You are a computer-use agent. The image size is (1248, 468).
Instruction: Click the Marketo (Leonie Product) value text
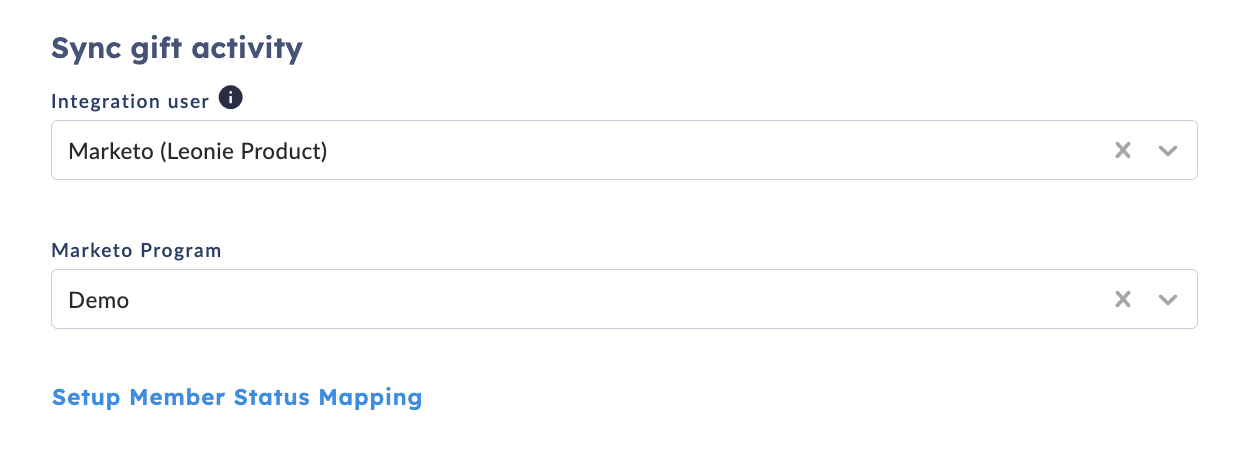point(198,152)
